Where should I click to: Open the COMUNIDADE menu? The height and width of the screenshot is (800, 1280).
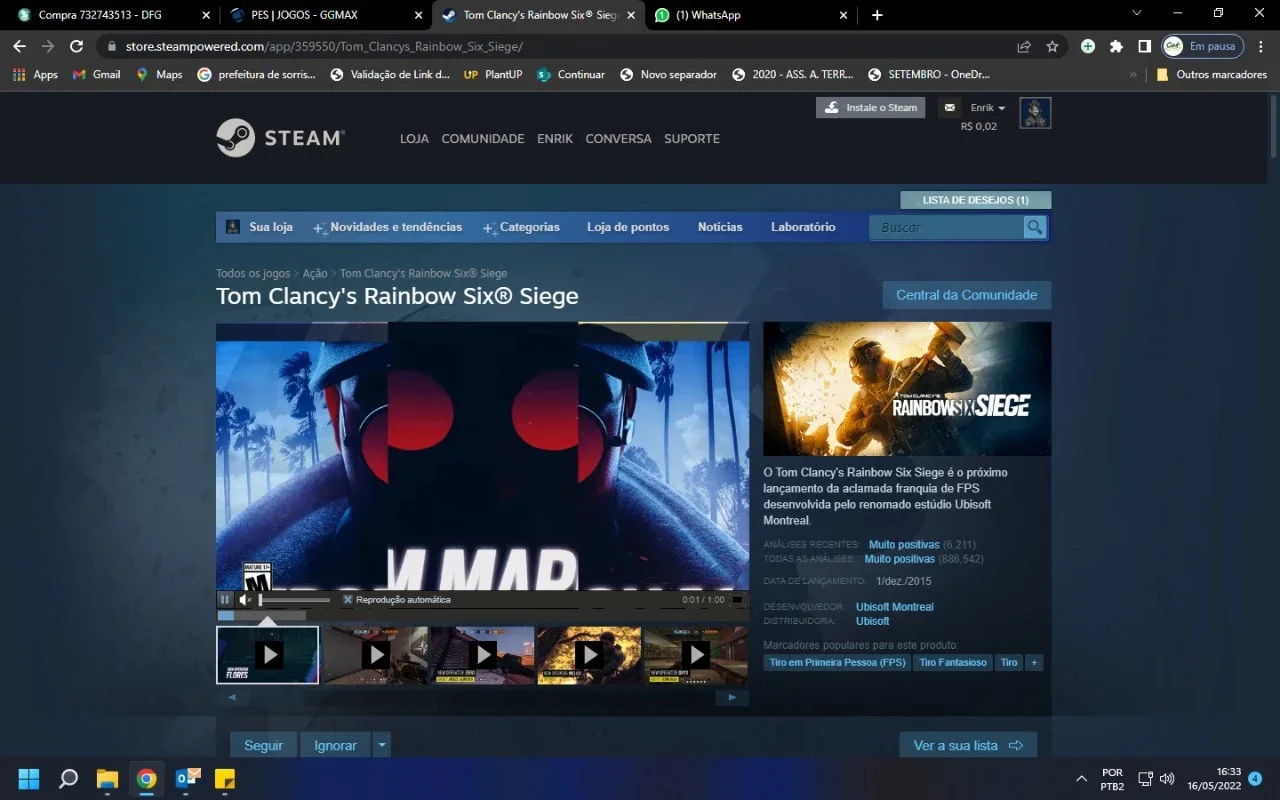coord(483,139)
